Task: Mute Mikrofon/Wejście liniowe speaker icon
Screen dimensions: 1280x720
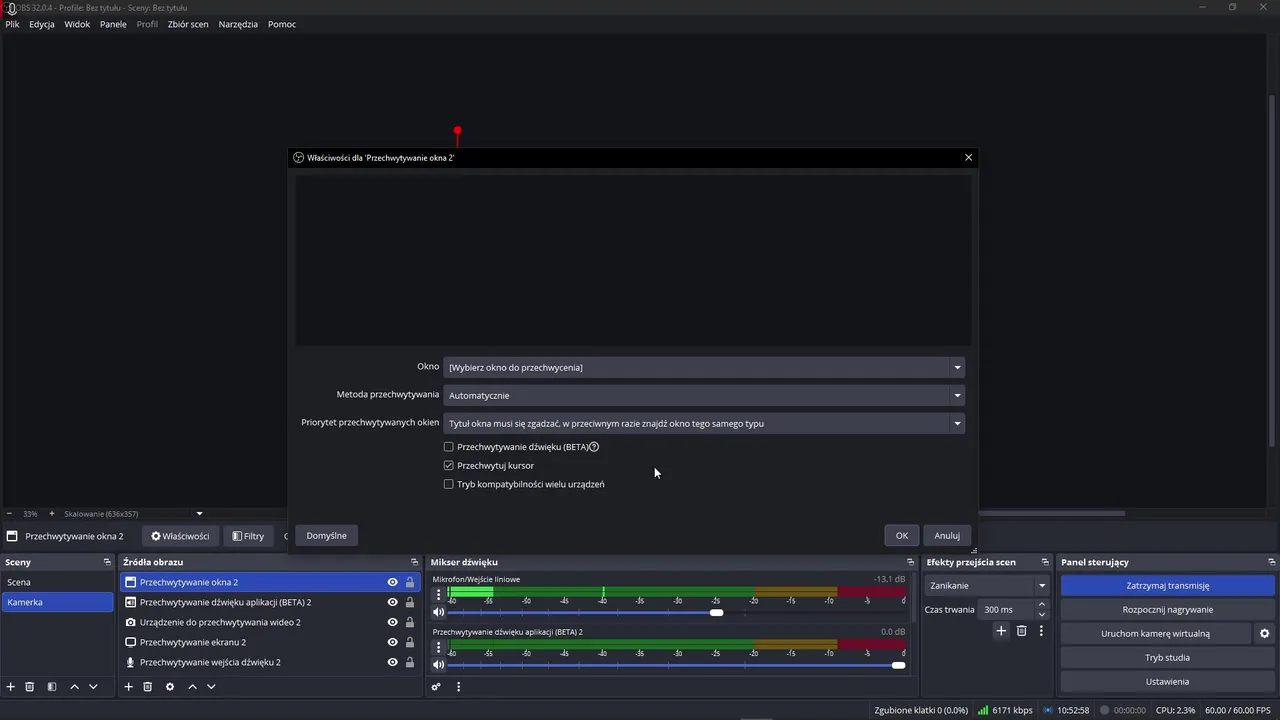Action: 438,612
